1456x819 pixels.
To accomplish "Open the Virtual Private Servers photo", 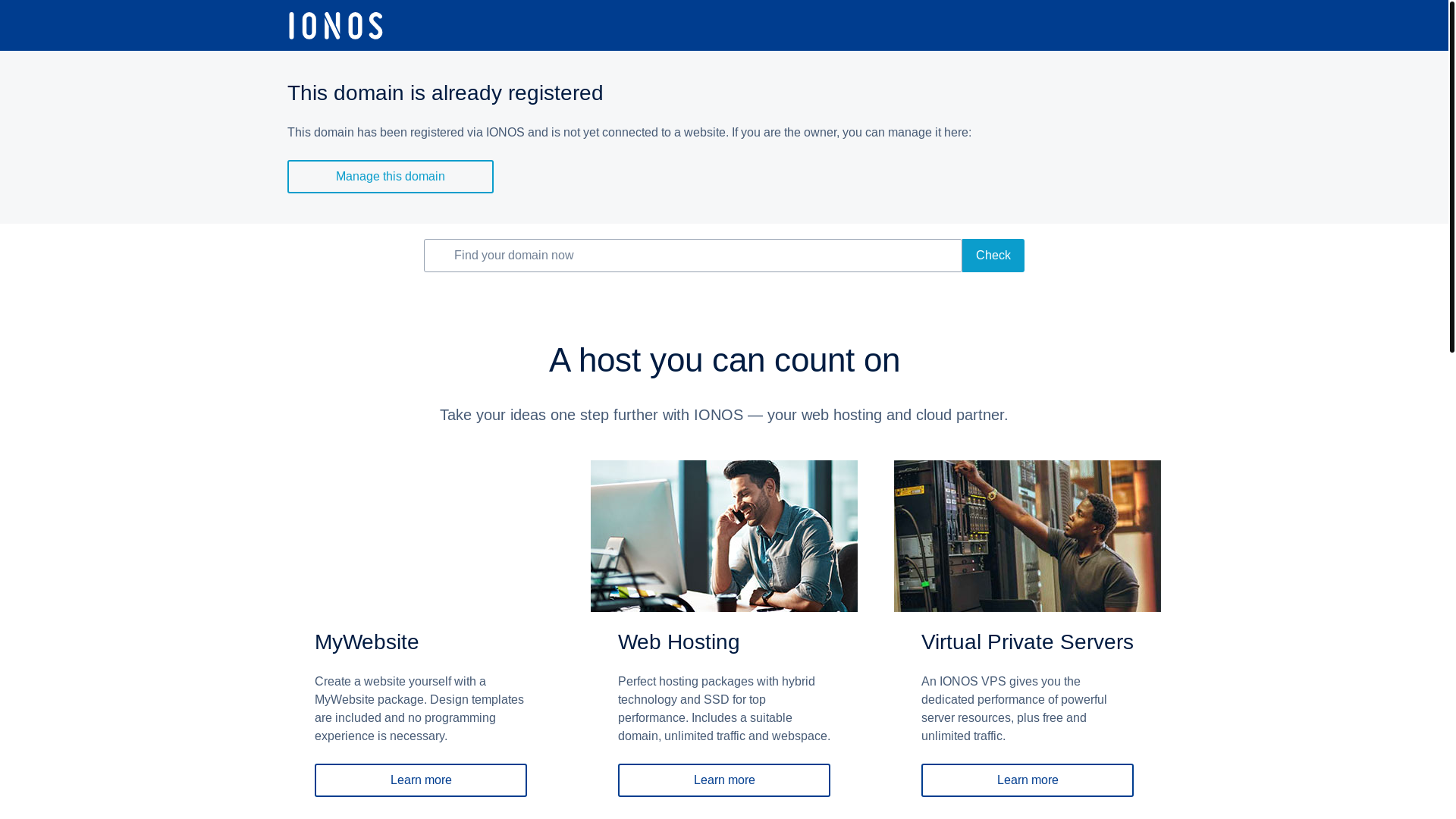I will click(x=1027, y=536).
